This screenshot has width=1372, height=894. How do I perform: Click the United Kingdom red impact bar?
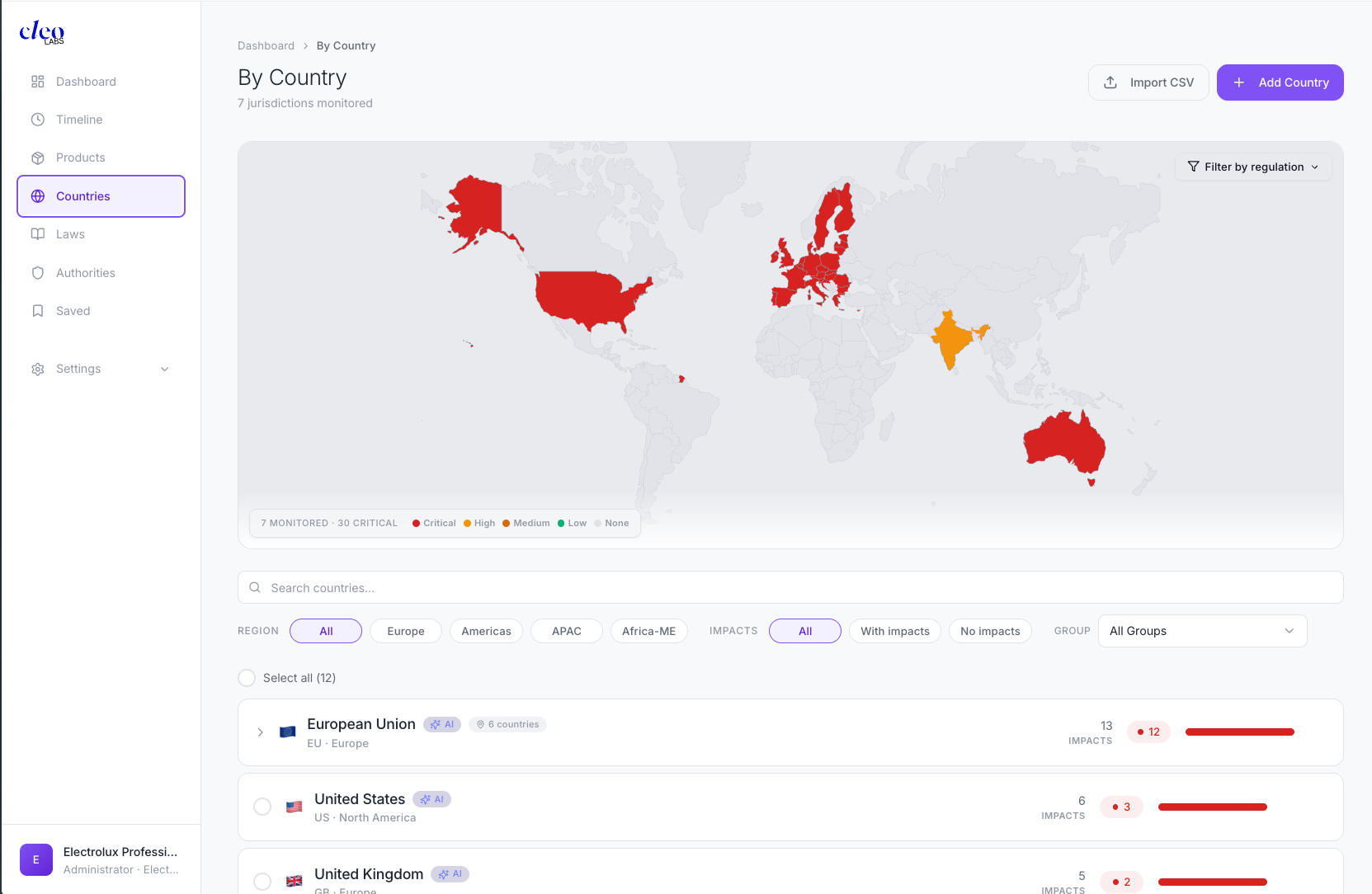pos(1212,882)
